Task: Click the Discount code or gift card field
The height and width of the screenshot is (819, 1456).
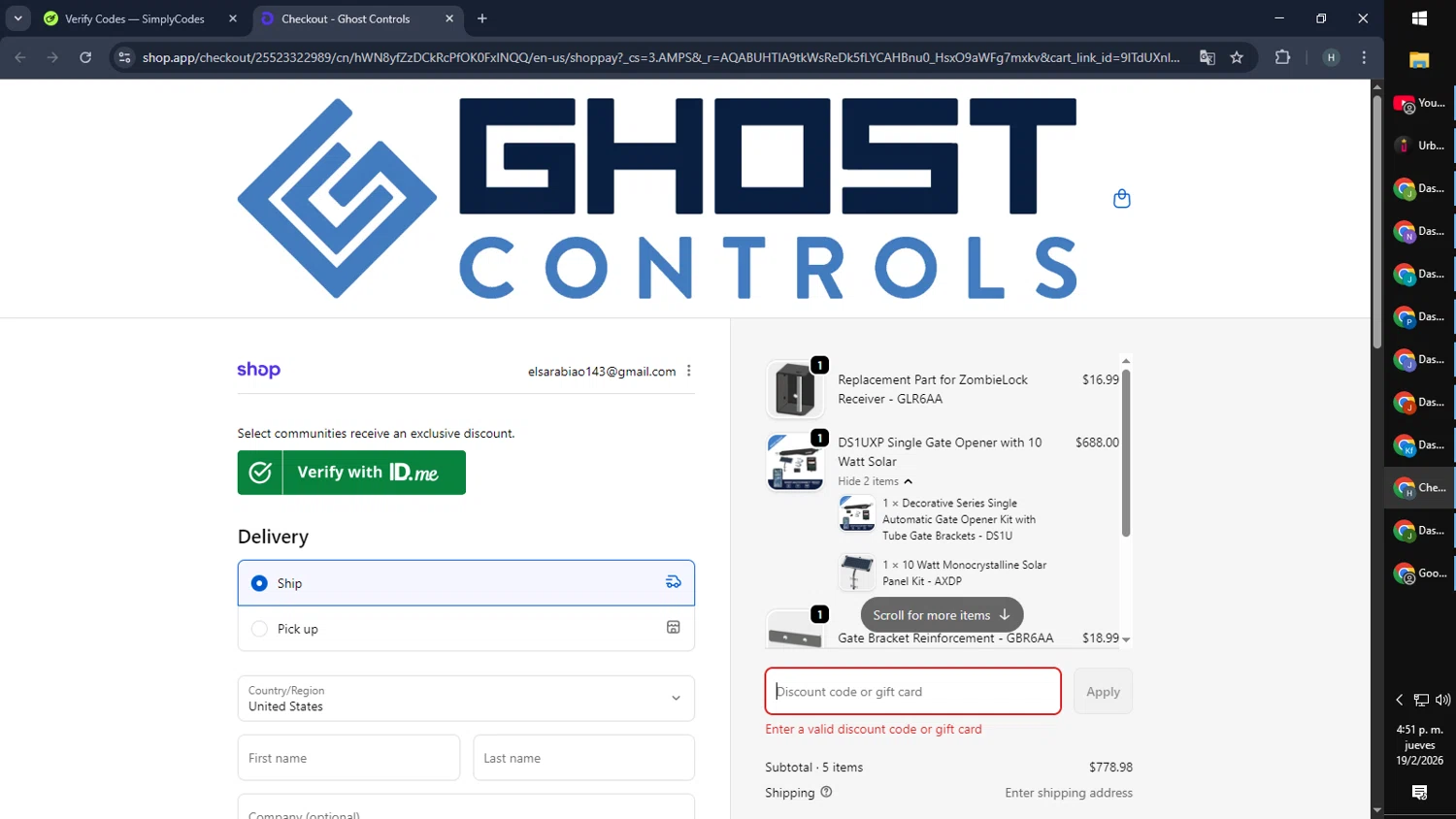Action: click(912, 691)
